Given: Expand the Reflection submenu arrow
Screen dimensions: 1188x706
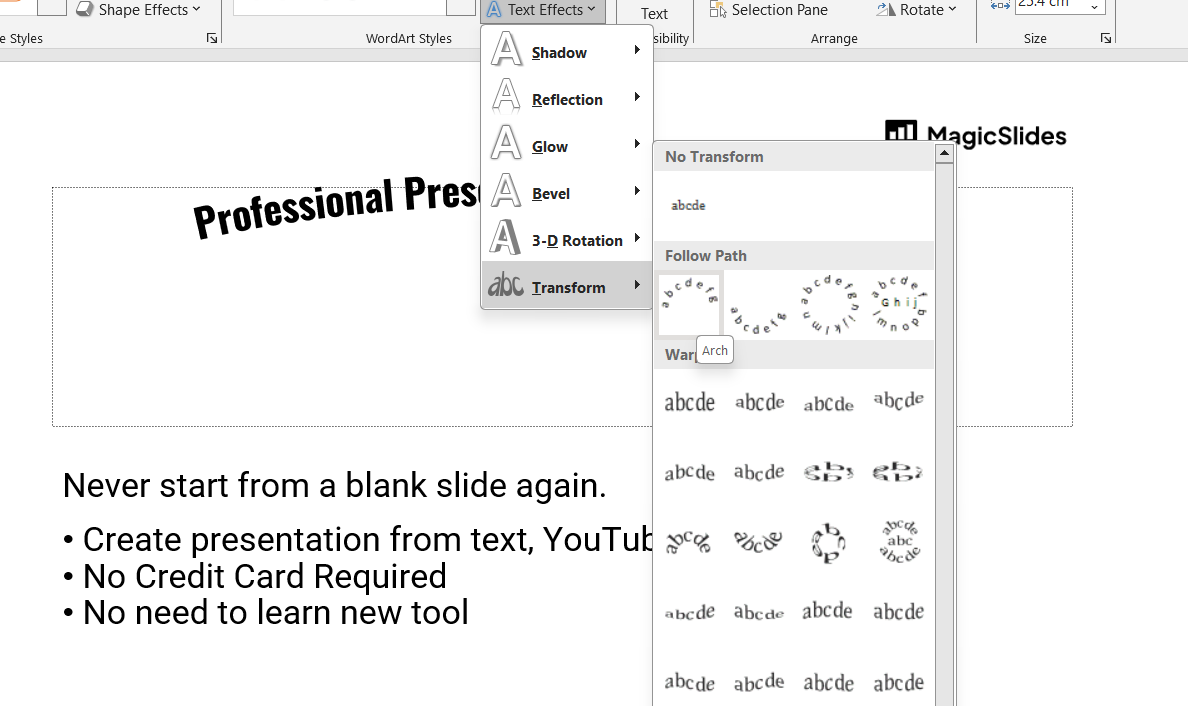Looking at the screenshot, I should tap(637, 97).
